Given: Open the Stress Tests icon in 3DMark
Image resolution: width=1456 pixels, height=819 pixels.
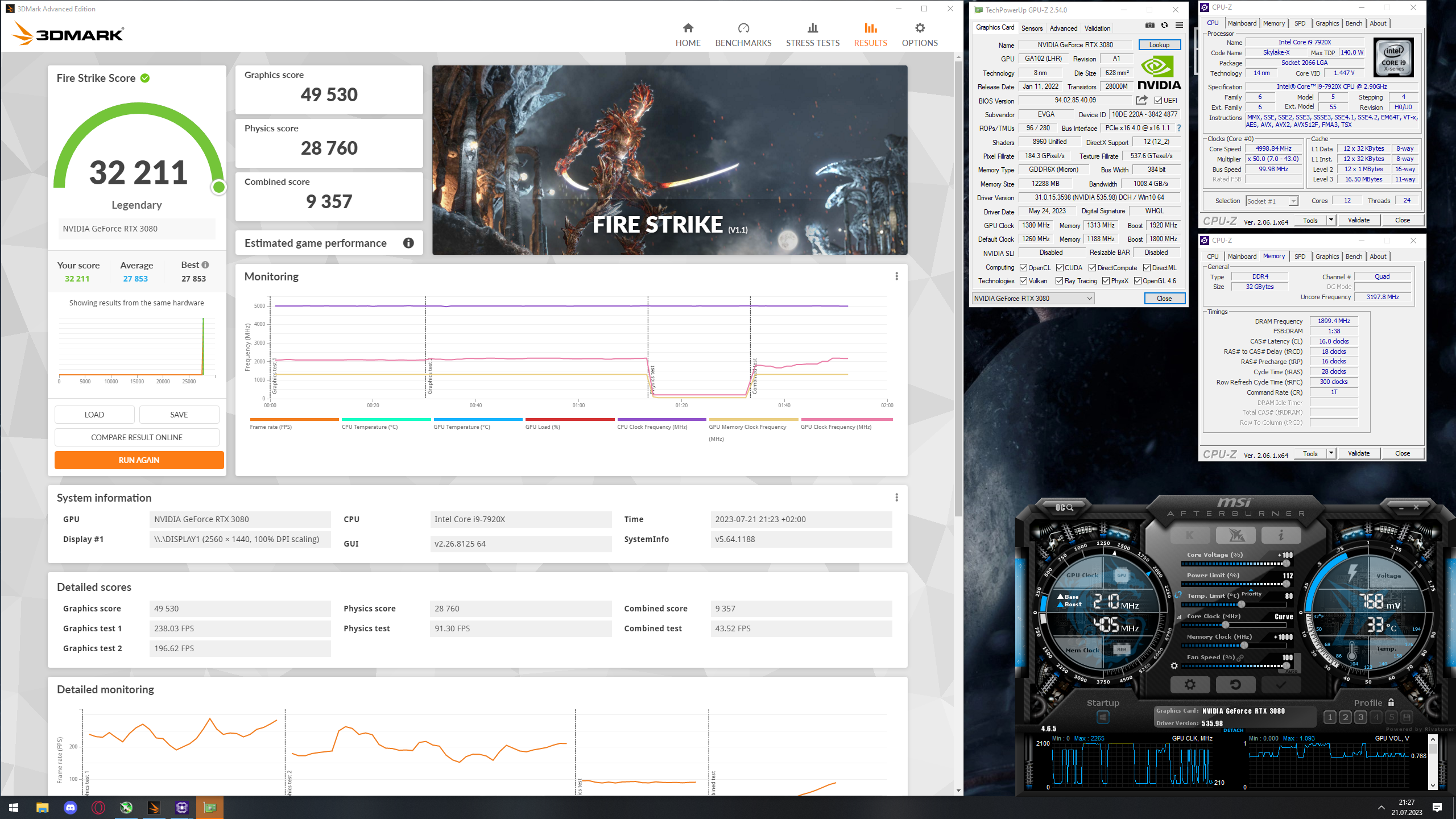Looking at the screenshot, I should tap(813, 28).
